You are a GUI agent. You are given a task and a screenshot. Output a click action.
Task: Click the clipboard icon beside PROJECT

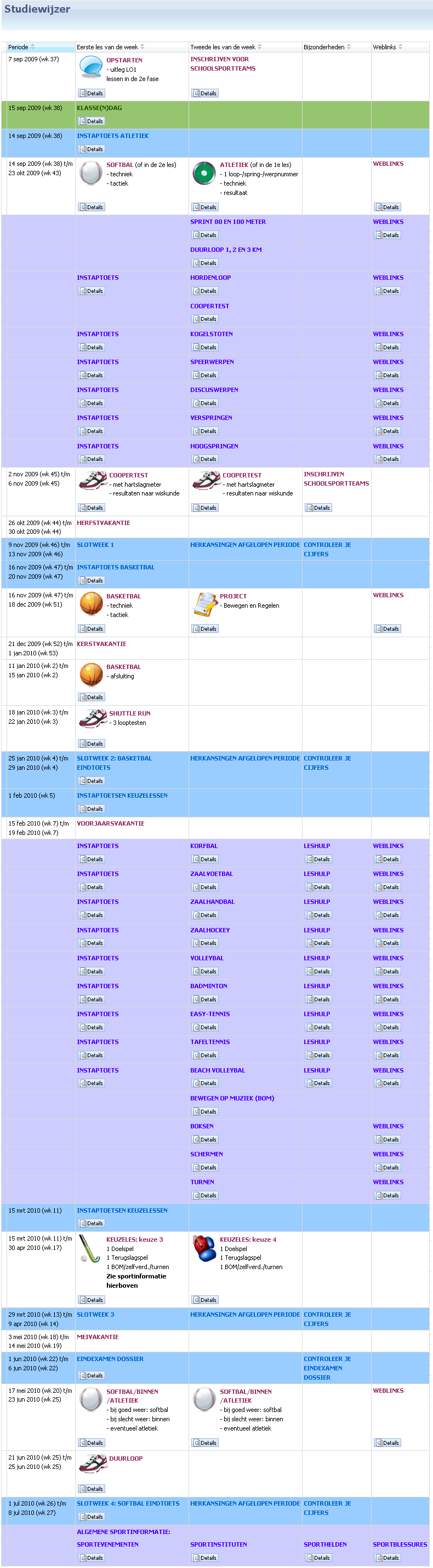pyautogui.click(x=204, y=604)
